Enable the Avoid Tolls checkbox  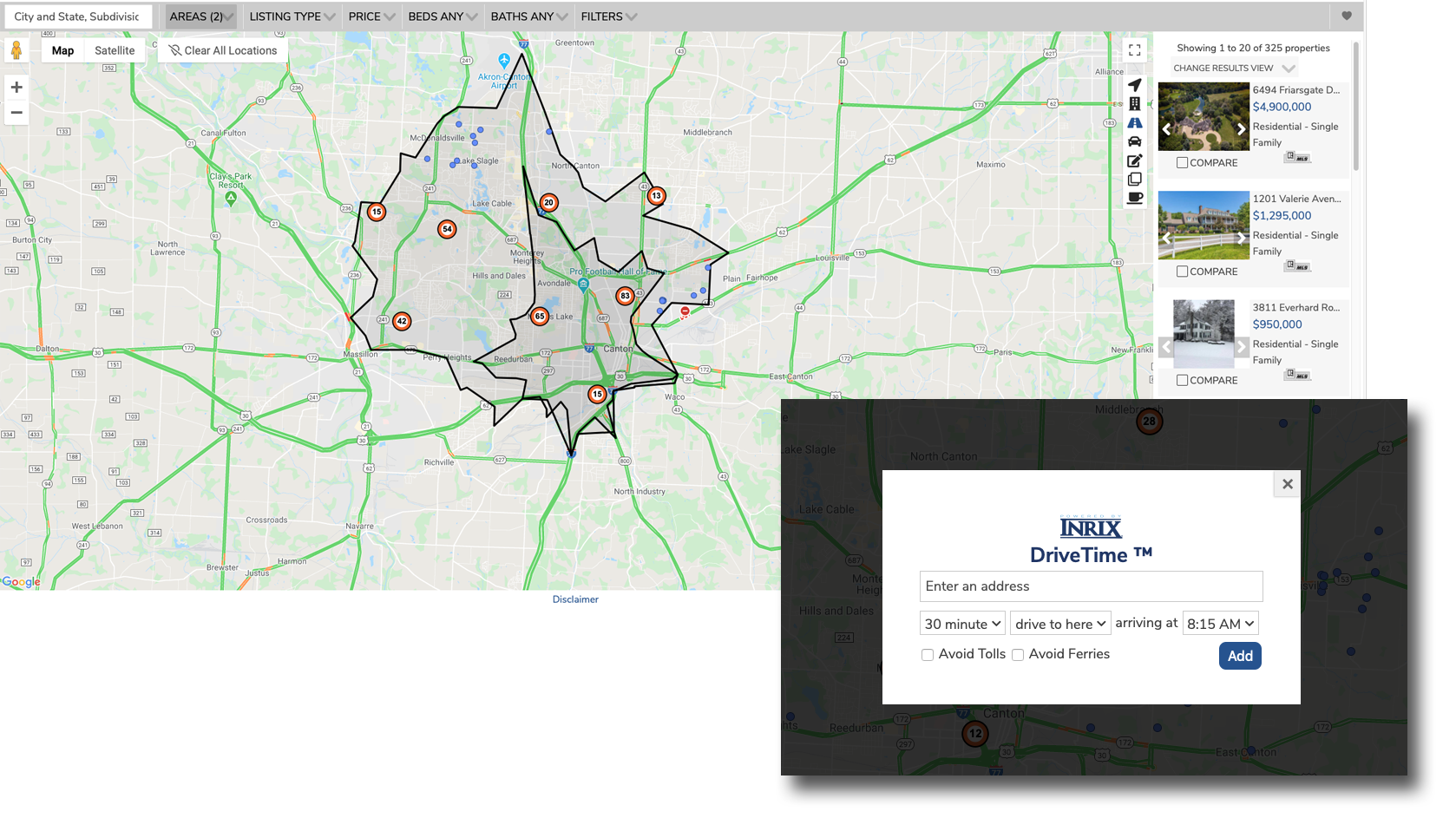click(928, 655)
